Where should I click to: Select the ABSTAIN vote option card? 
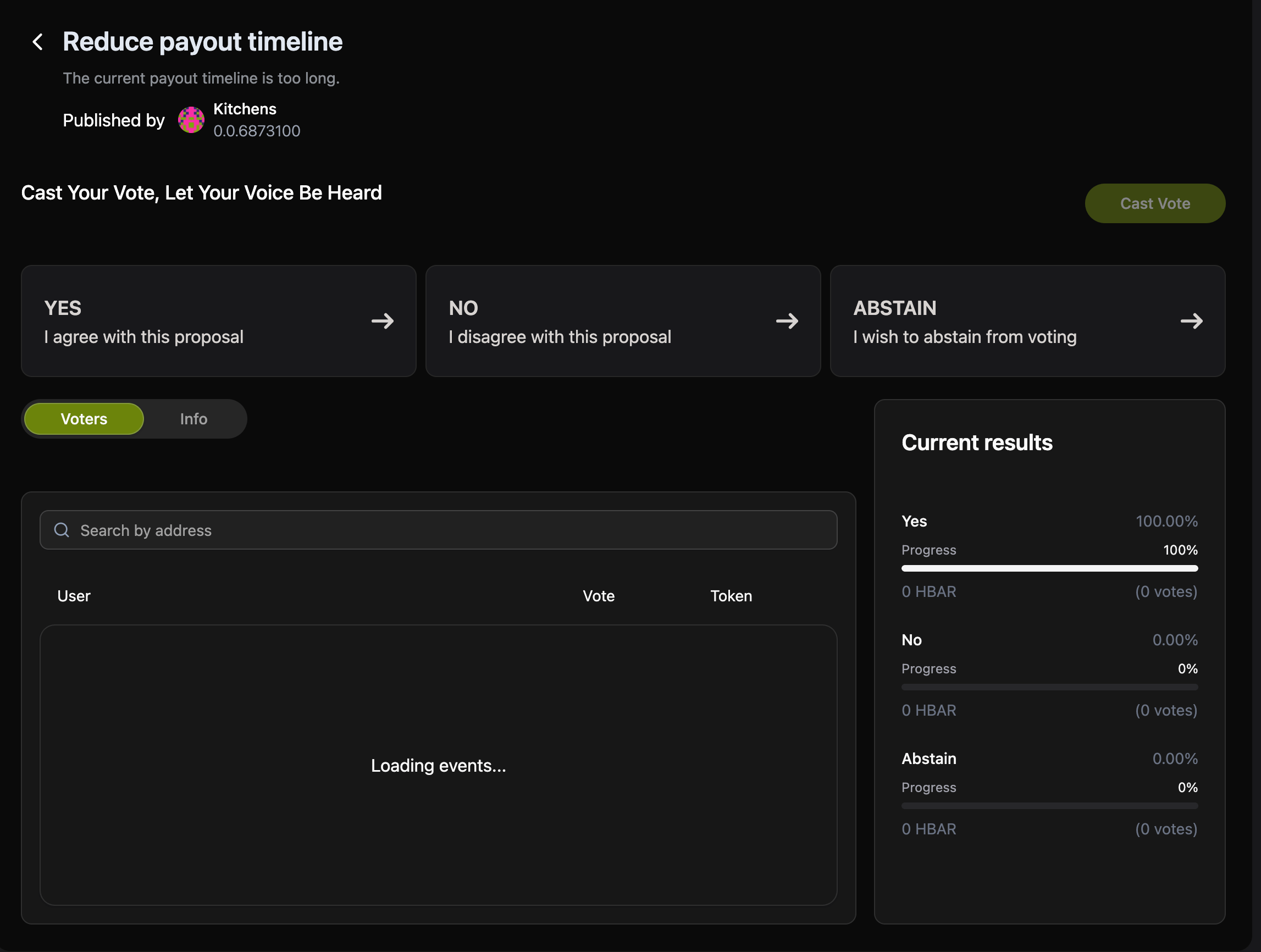click(x=1003, y=321)
